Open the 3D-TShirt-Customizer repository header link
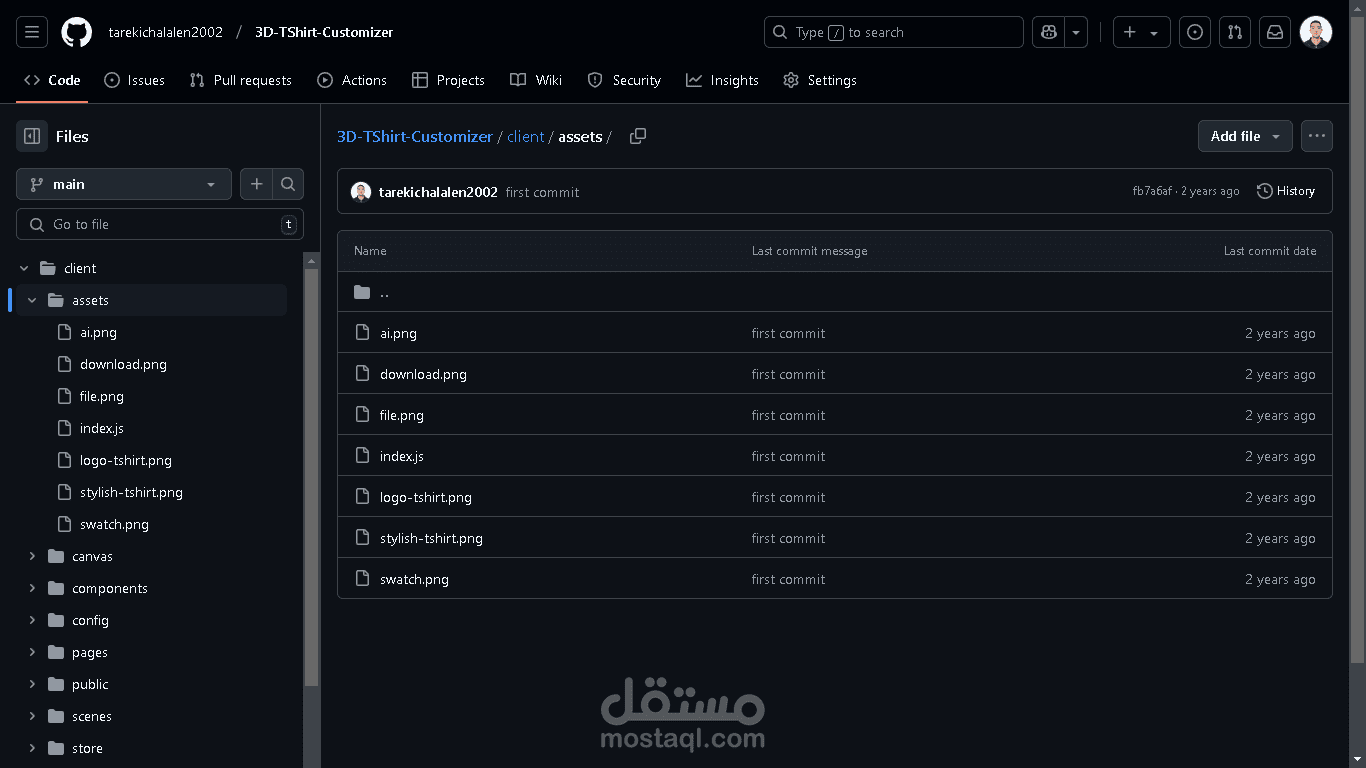The image size is (1366, 768). click(x=324, y=32)
